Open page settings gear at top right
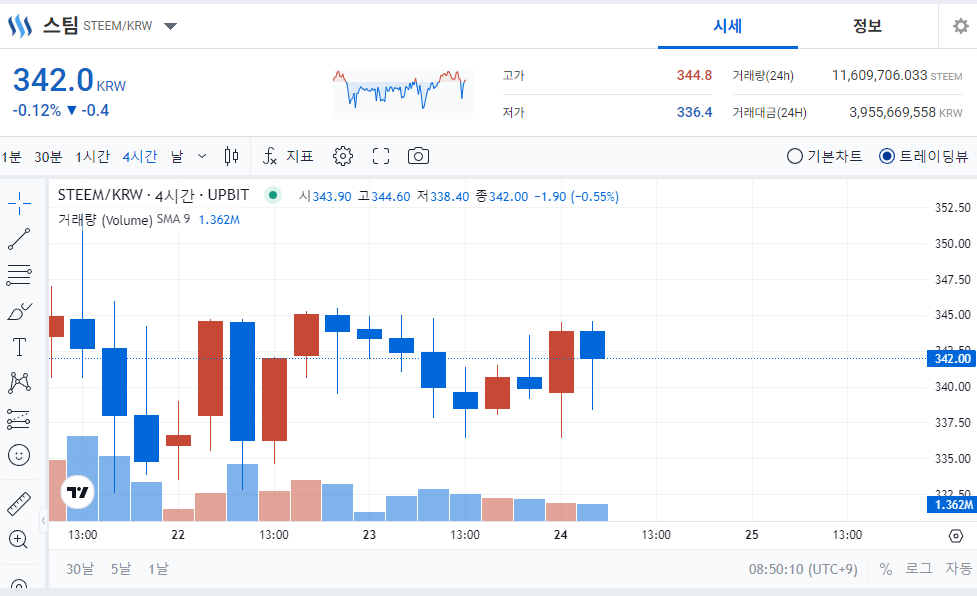 [961, 26]
